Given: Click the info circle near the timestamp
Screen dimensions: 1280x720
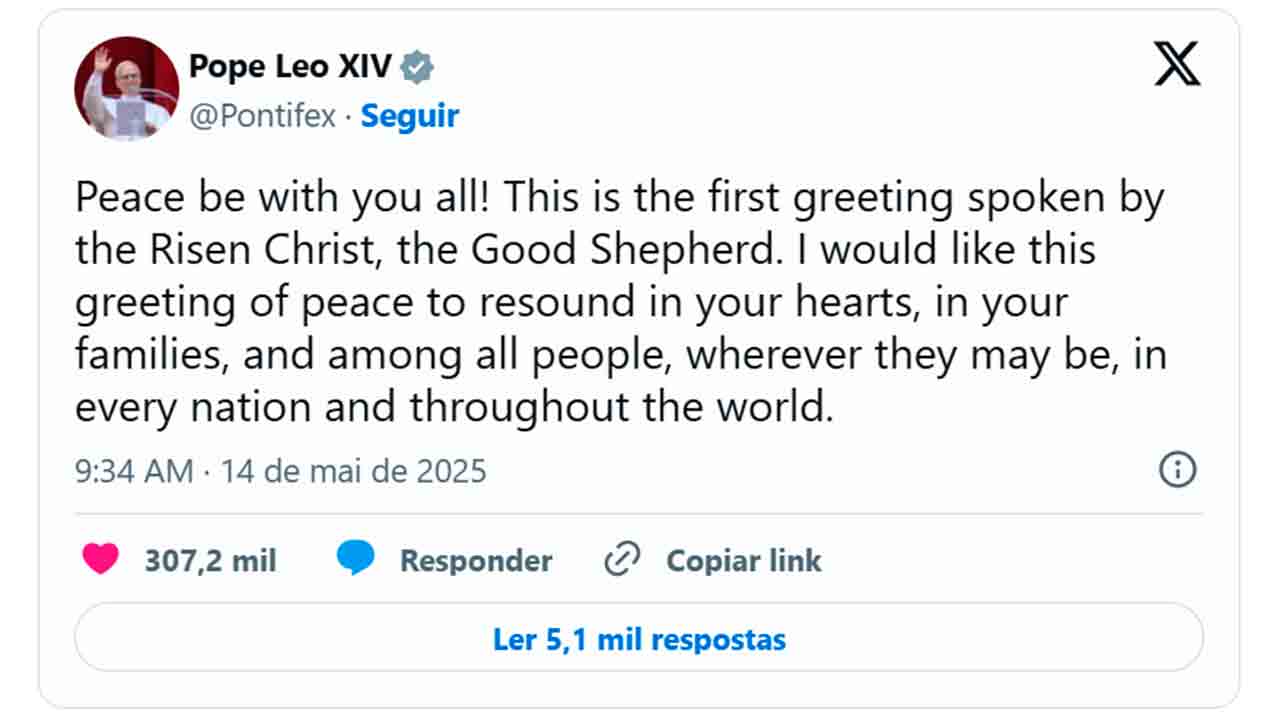Looking at the screenshot, I should click(1177, 470).
